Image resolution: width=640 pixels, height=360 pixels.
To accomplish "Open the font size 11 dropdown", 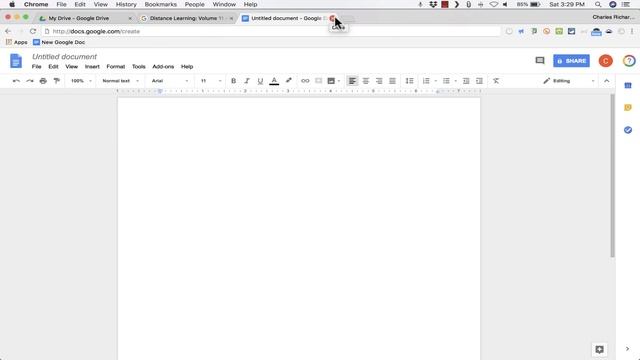I will pyautogui.click(x=211, y=81).
